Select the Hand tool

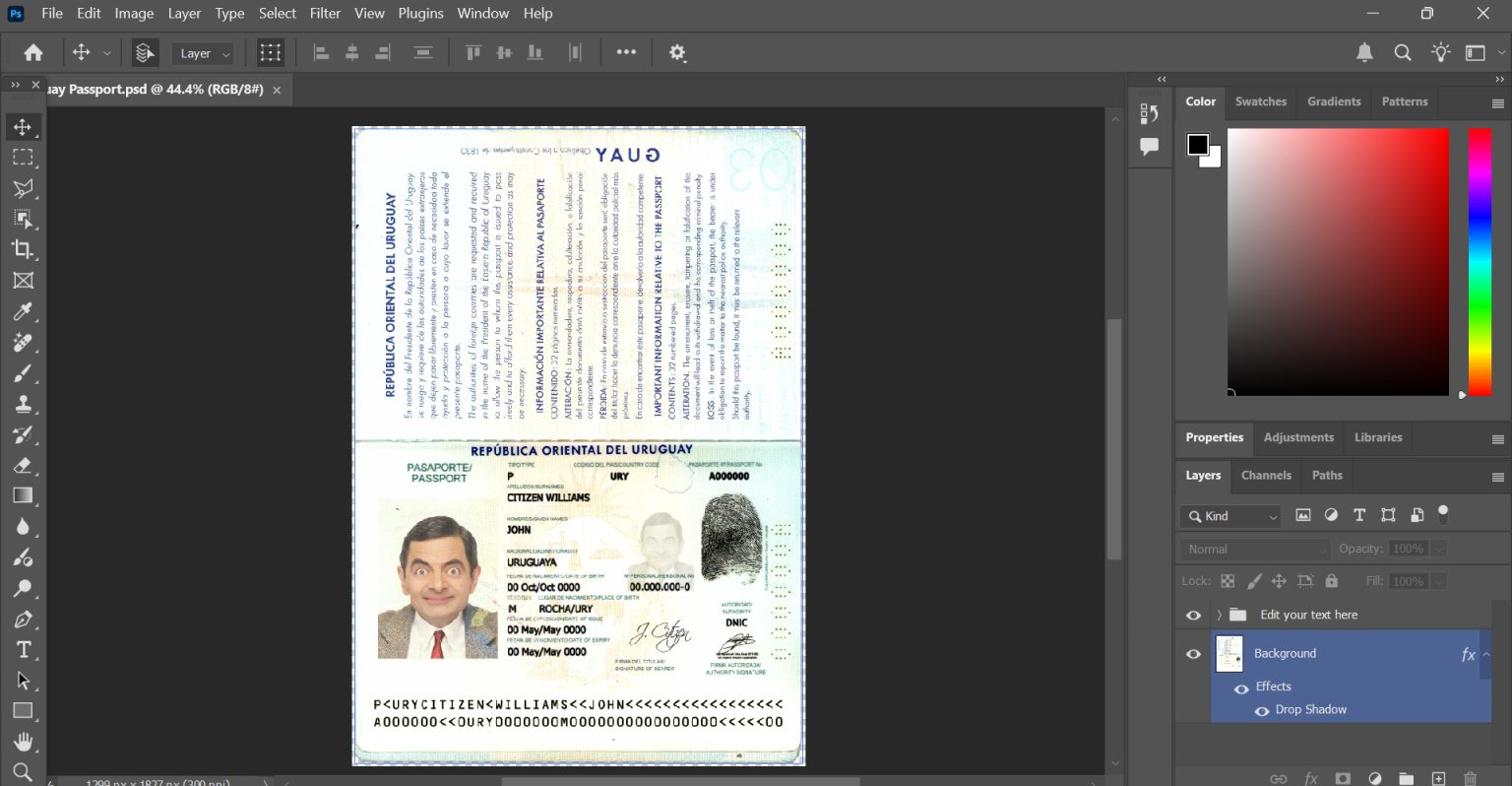[23, 742]
